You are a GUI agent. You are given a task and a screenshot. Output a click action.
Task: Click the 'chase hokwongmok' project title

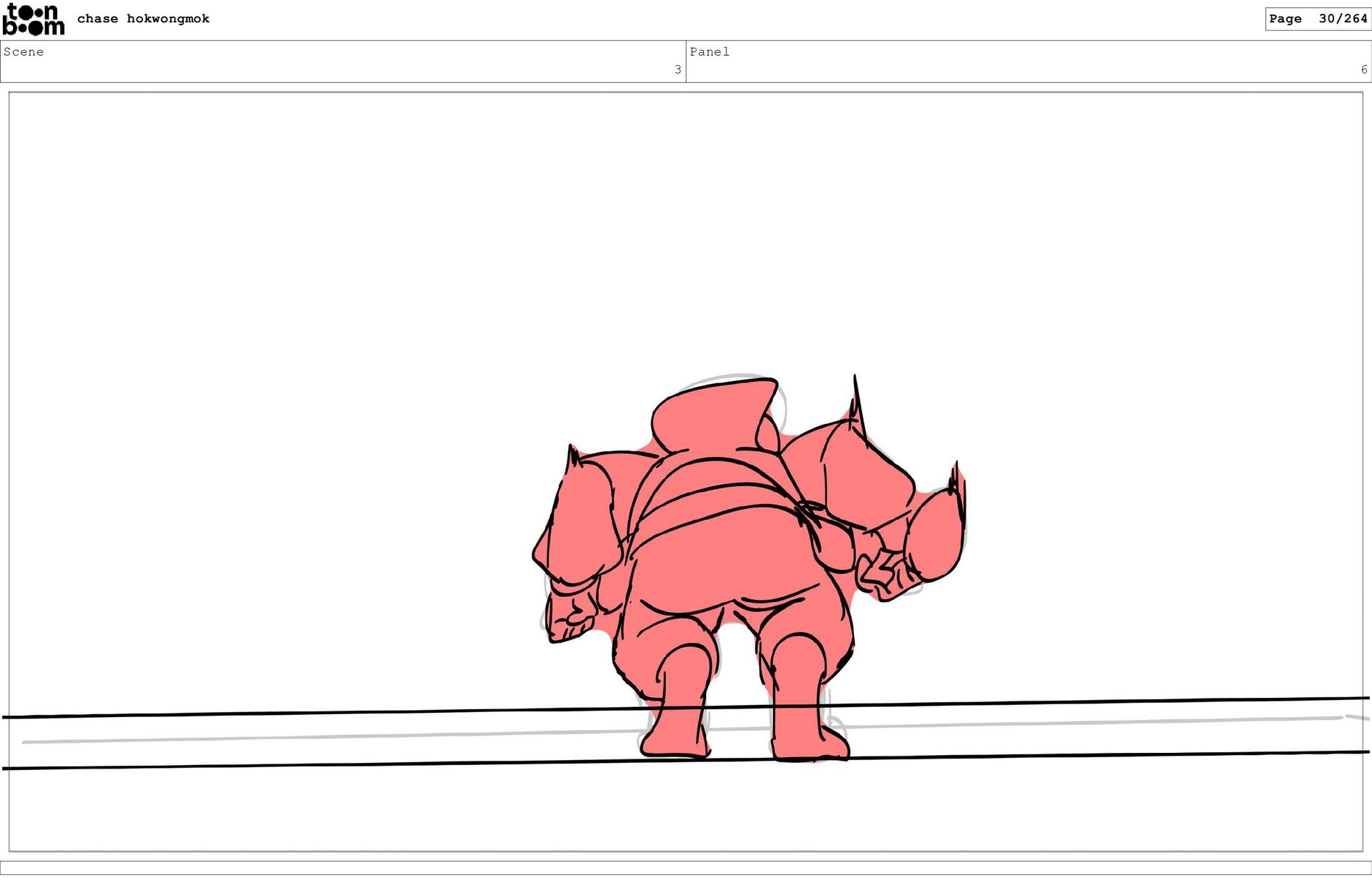coord(143,19)
